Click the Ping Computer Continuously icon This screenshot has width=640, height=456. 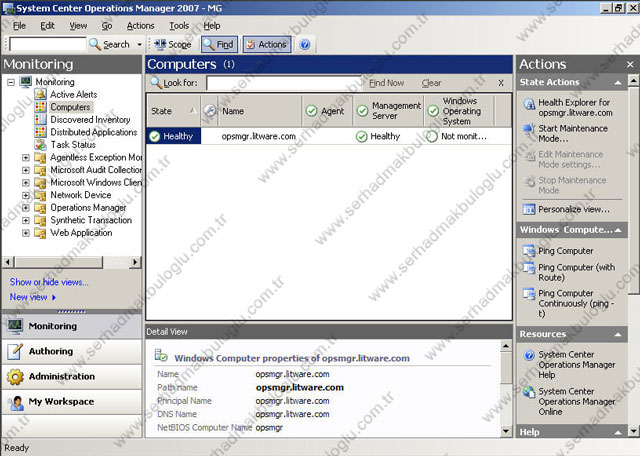point(529,294)
